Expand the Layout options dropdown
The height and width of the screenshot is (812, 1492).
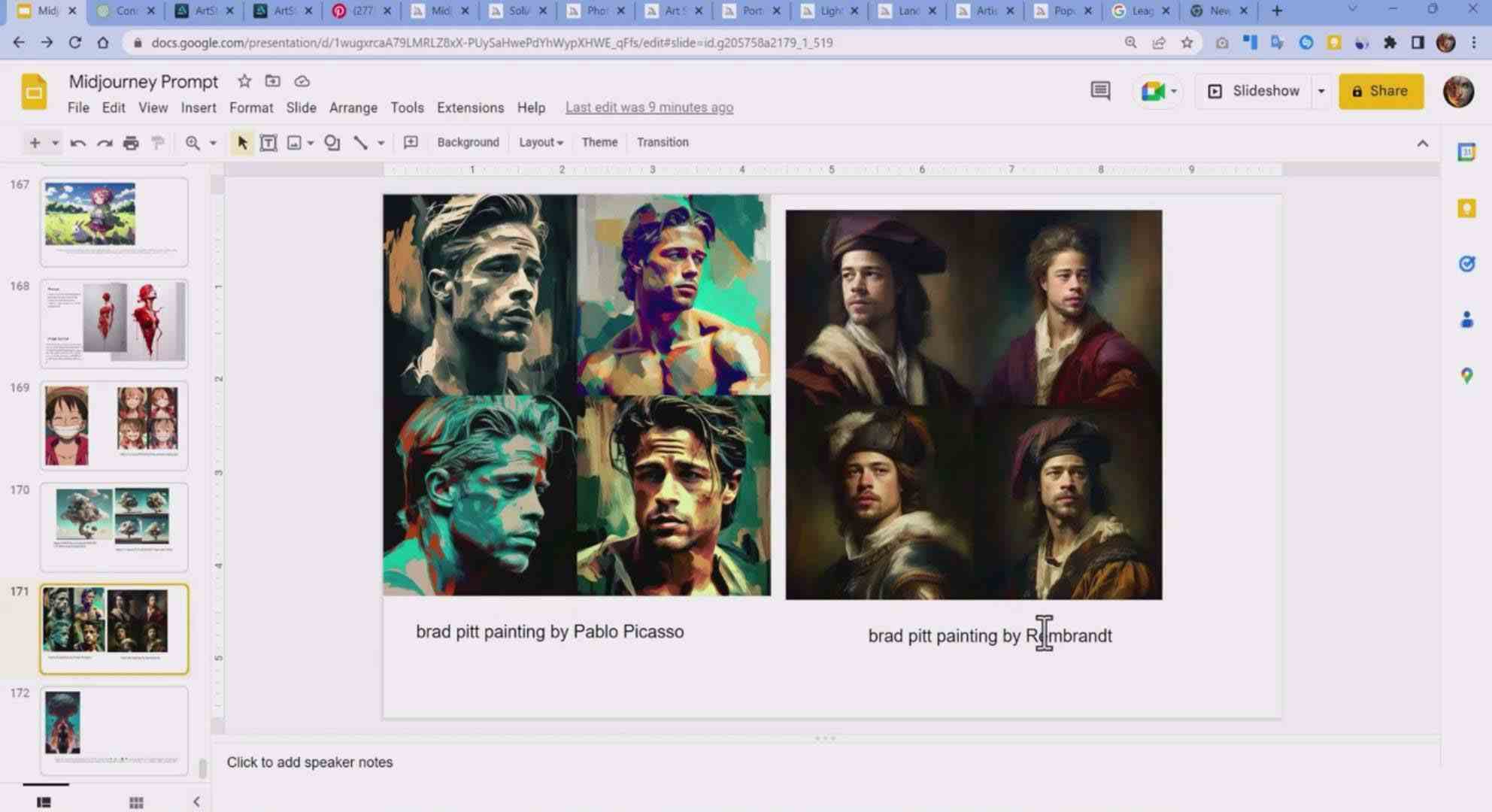pos(540,142)
